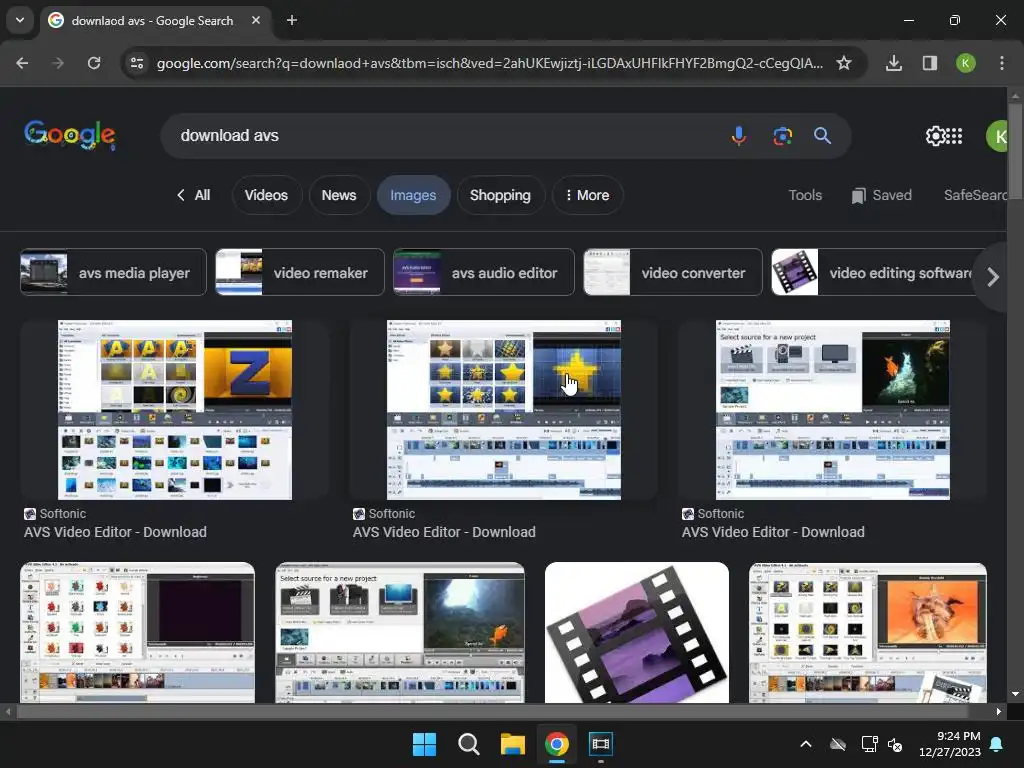Image resolution: width=1024 pixels, height=768 pixels.
Task: Open Chrome downloads
Action: click(x=893, y=63)
